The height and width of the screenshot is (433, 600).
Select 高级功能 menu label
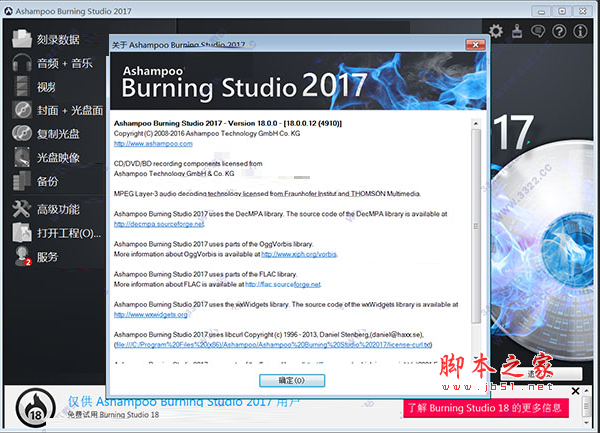58,210
